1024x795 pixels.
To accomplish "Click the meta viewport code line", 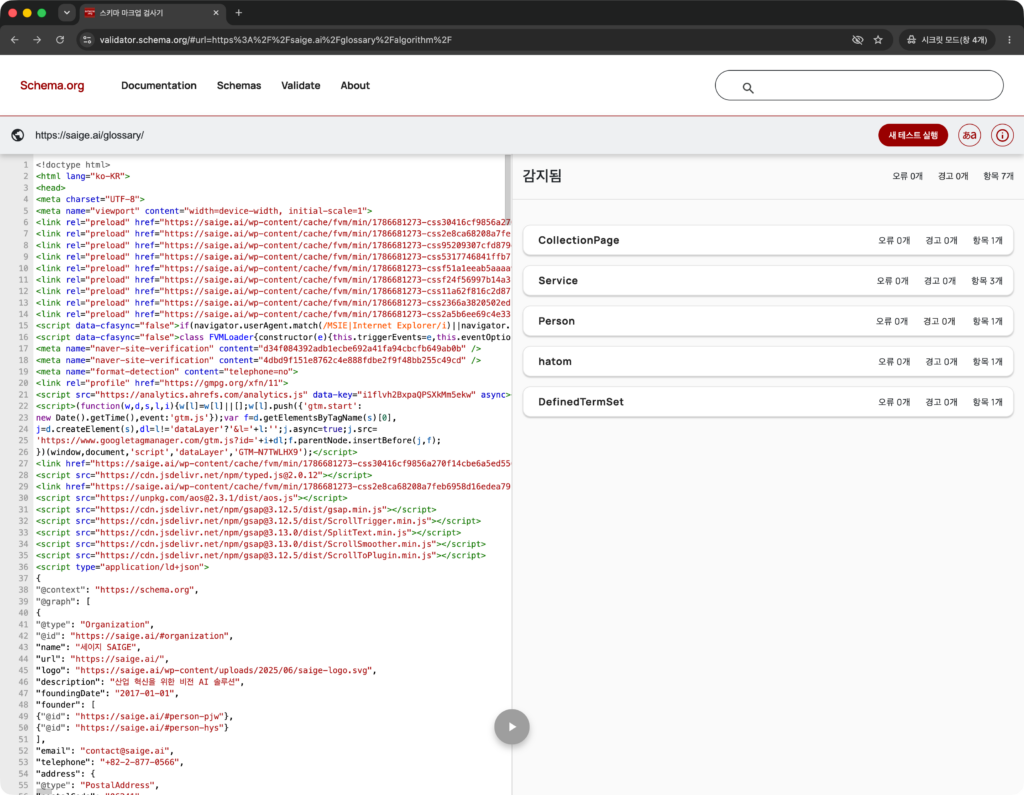I will tap(204, 211).
